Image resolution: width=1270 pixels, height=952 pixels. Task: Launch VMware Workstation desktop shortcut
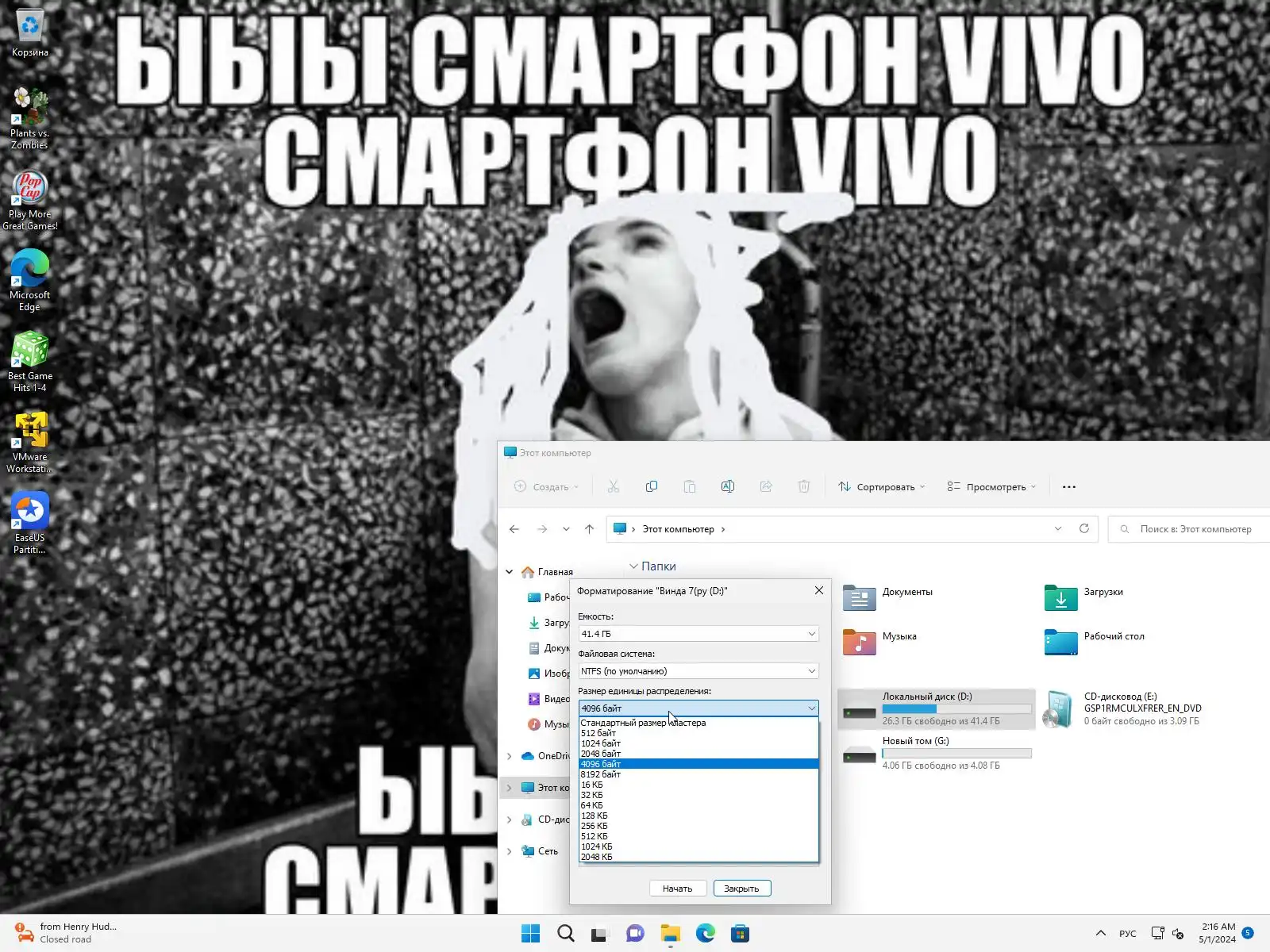pyautogui.click(x=29, y=443)
